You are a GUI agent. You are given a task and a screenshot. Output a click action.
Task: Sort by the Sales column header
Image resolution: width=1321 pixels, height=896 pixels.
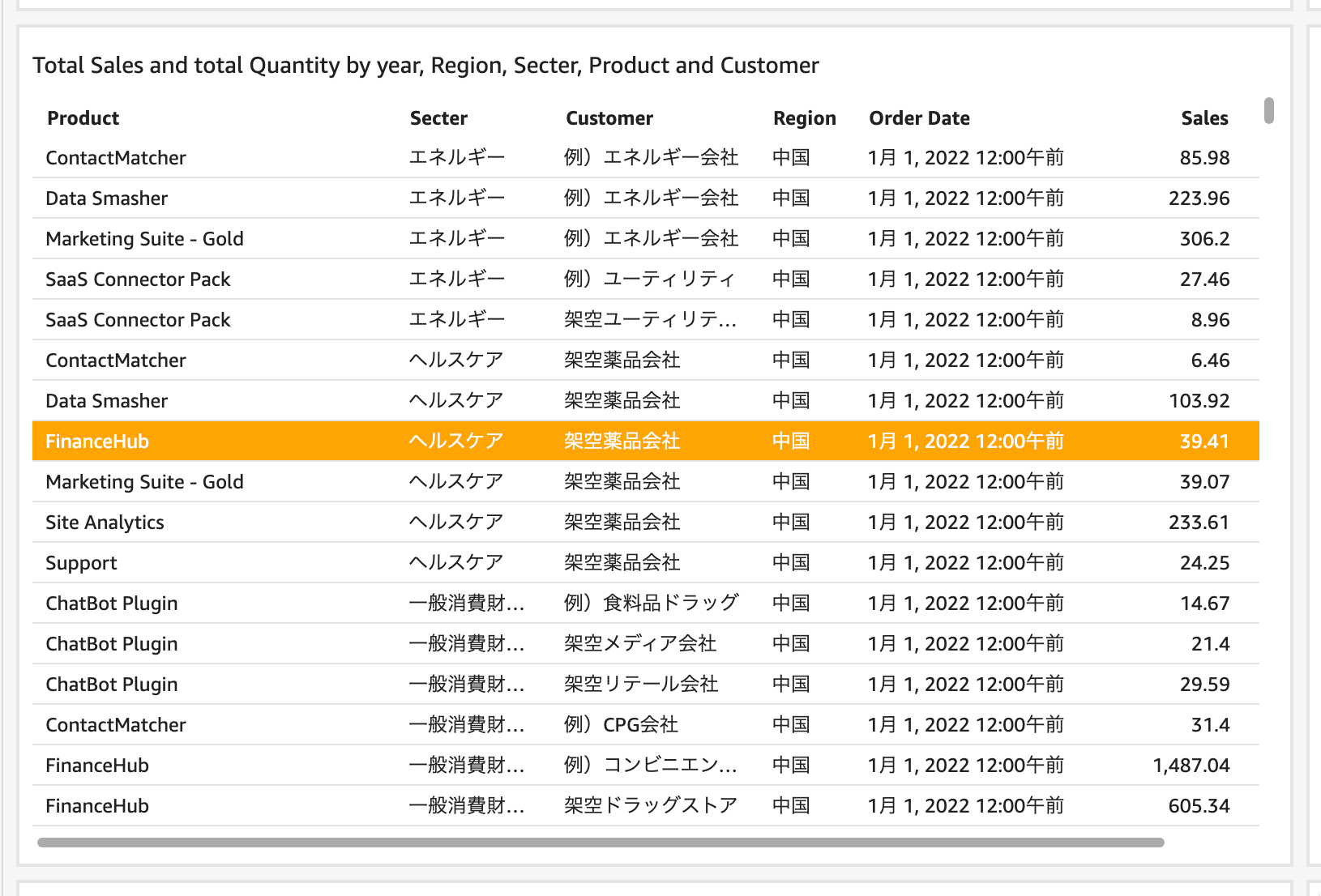tap(1204, 117)
